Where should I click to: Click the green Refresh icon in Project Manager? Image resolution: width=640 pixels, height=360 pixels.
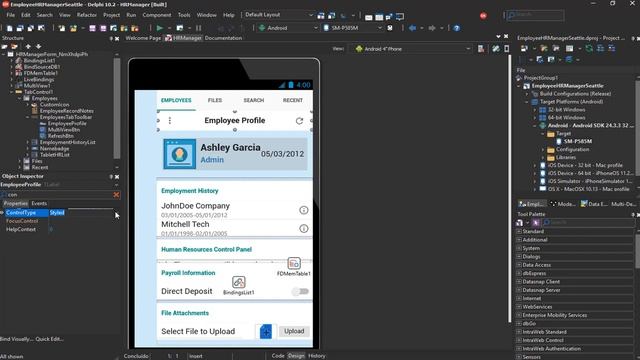point(589,49)
